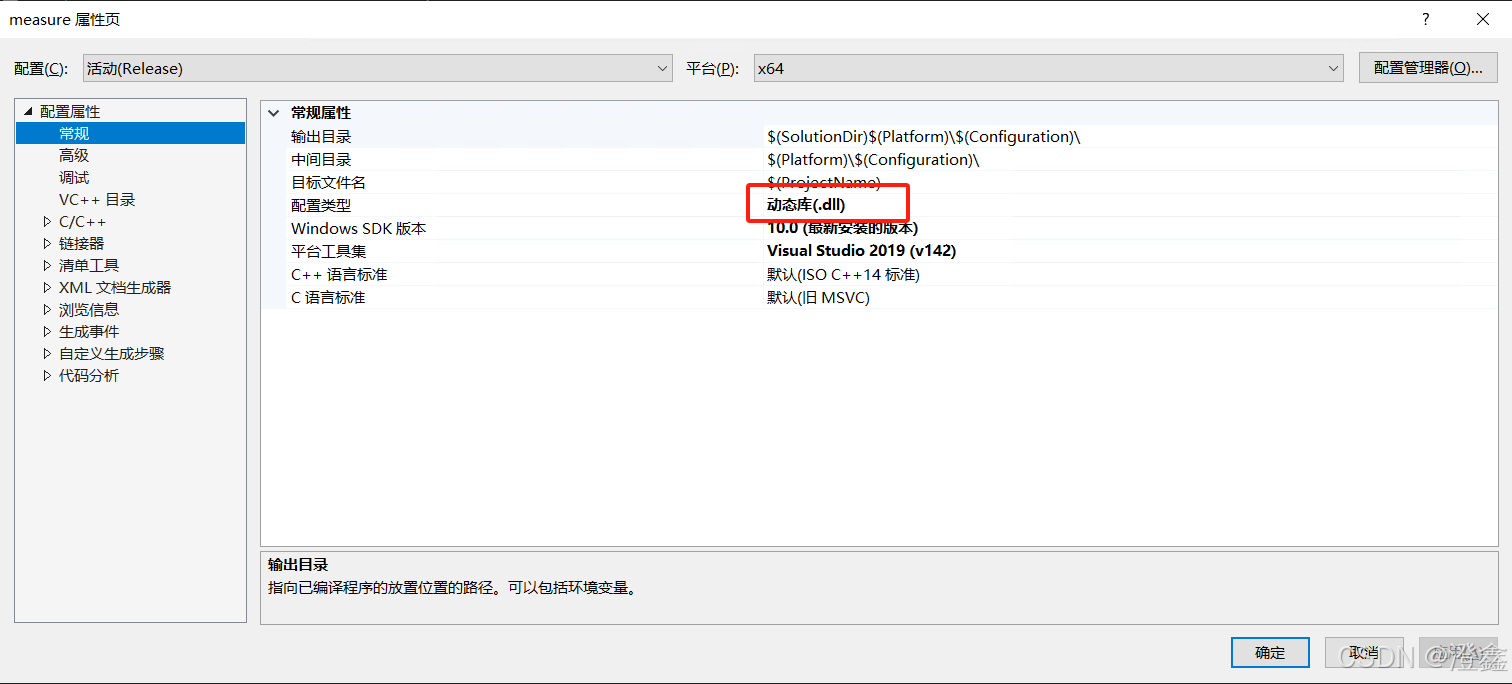Select the Windows SDK 版本 property row
Image resolution: width=1512 pixels, height=684 pixels.
point(880,229)
